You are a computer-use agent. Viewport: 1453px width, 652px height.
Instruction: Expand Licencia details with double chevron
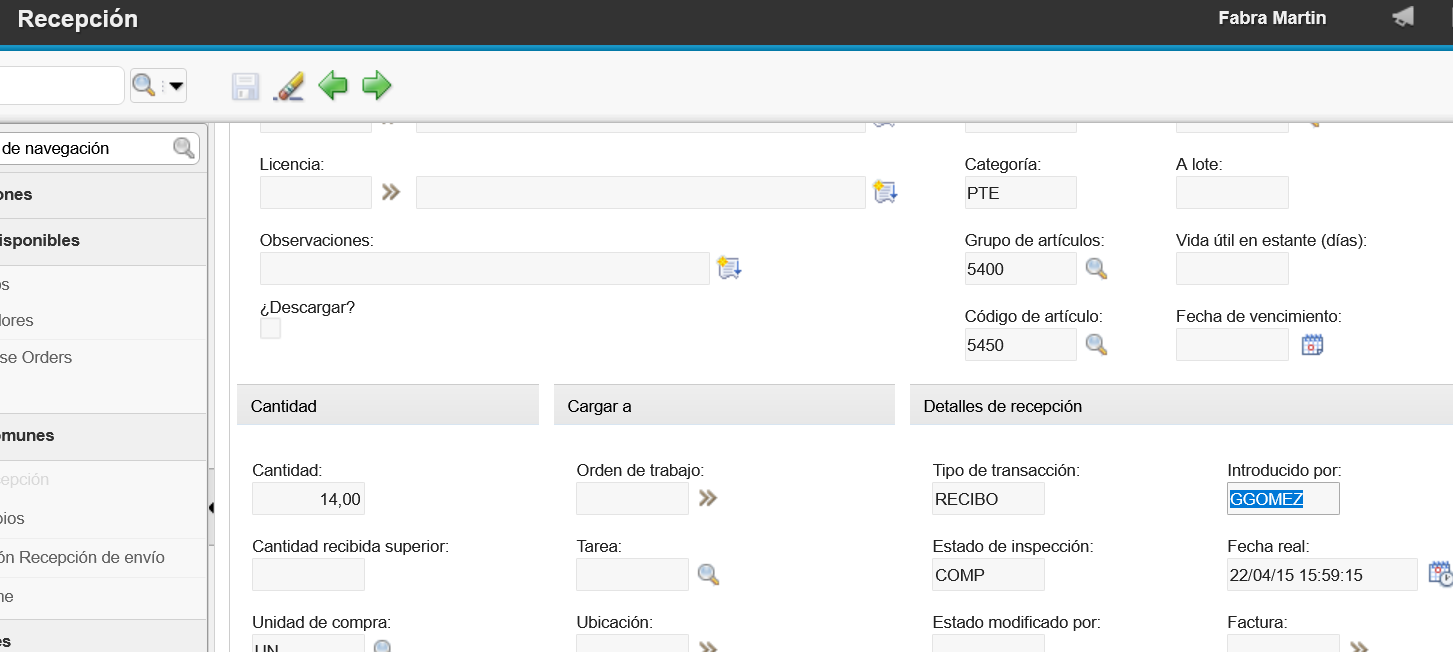(391, 192)
